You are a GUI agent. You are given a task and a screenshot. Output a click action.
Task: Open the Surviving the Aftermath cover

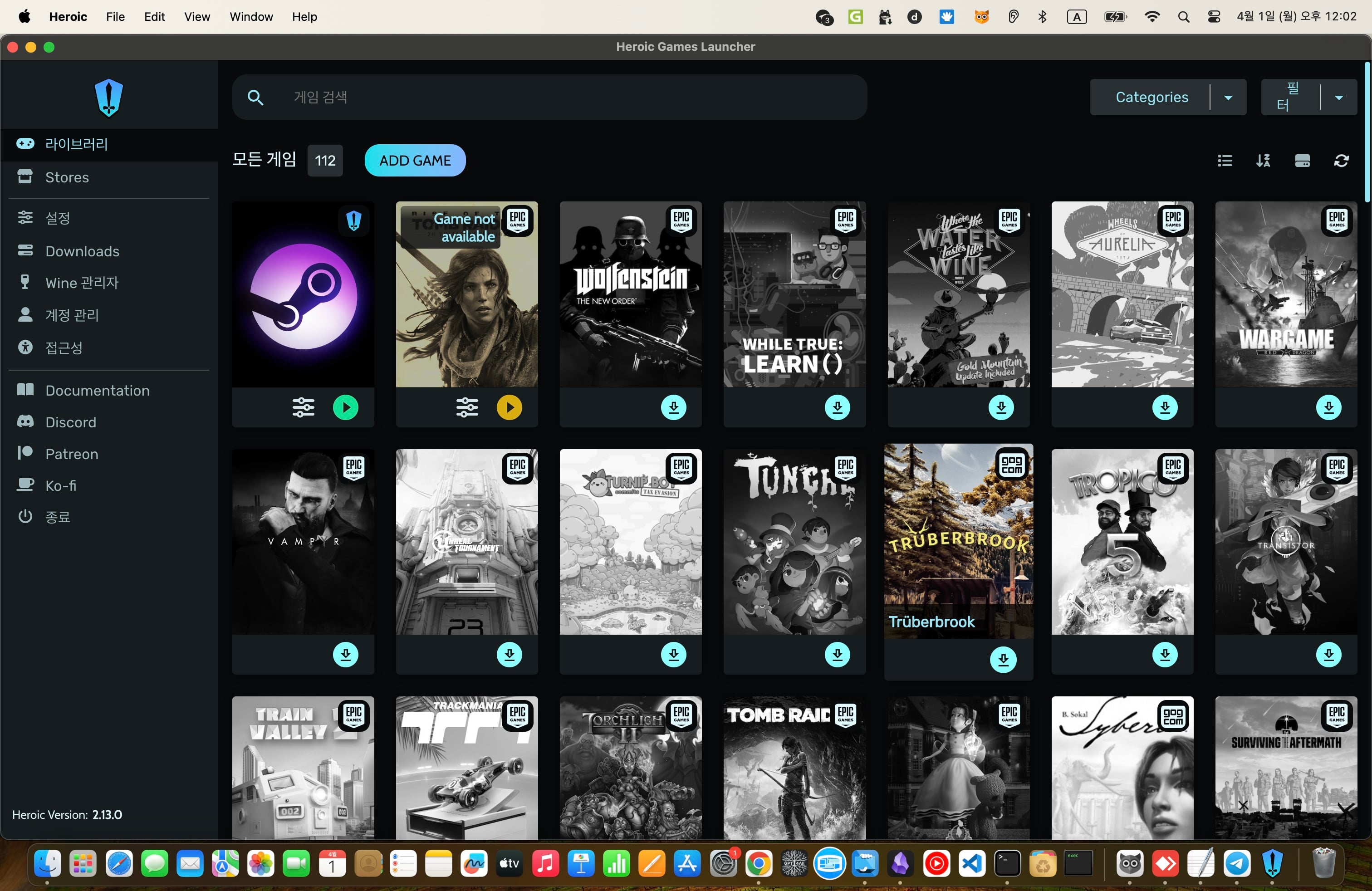(x=1286, y=768)
